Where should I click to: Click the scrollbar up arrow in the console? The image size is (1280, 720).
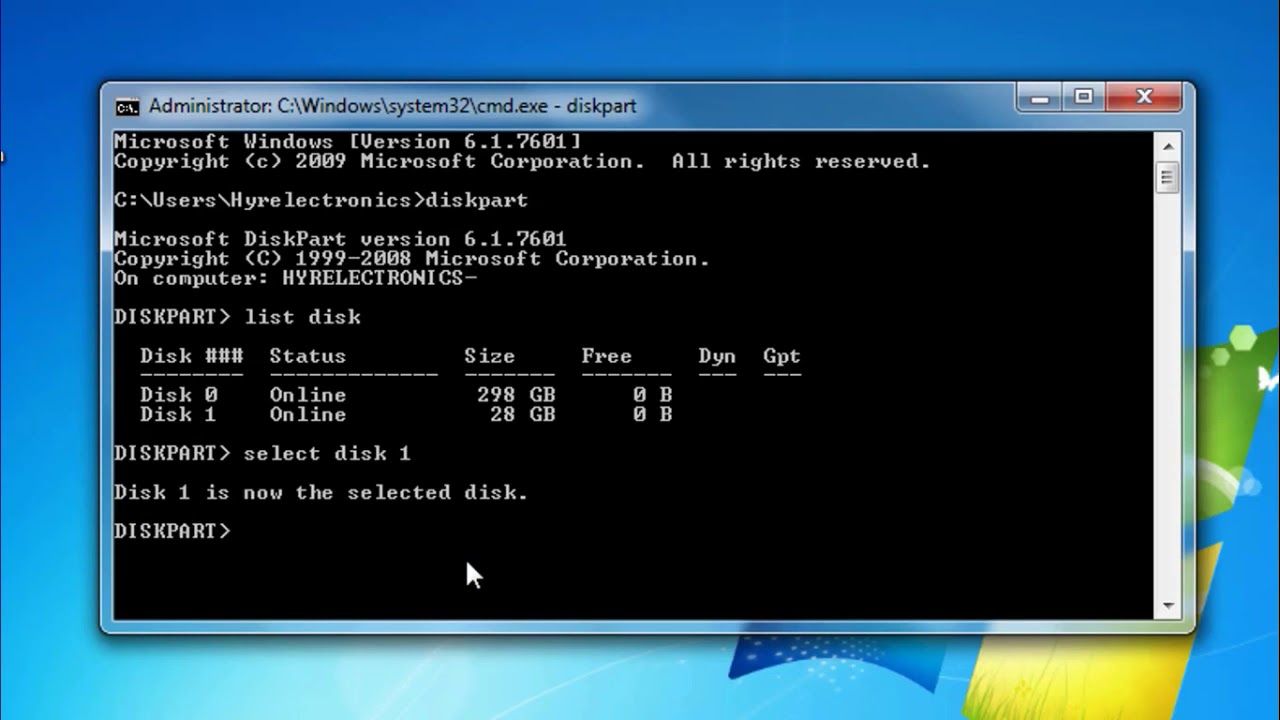(x=1167, y=145)
